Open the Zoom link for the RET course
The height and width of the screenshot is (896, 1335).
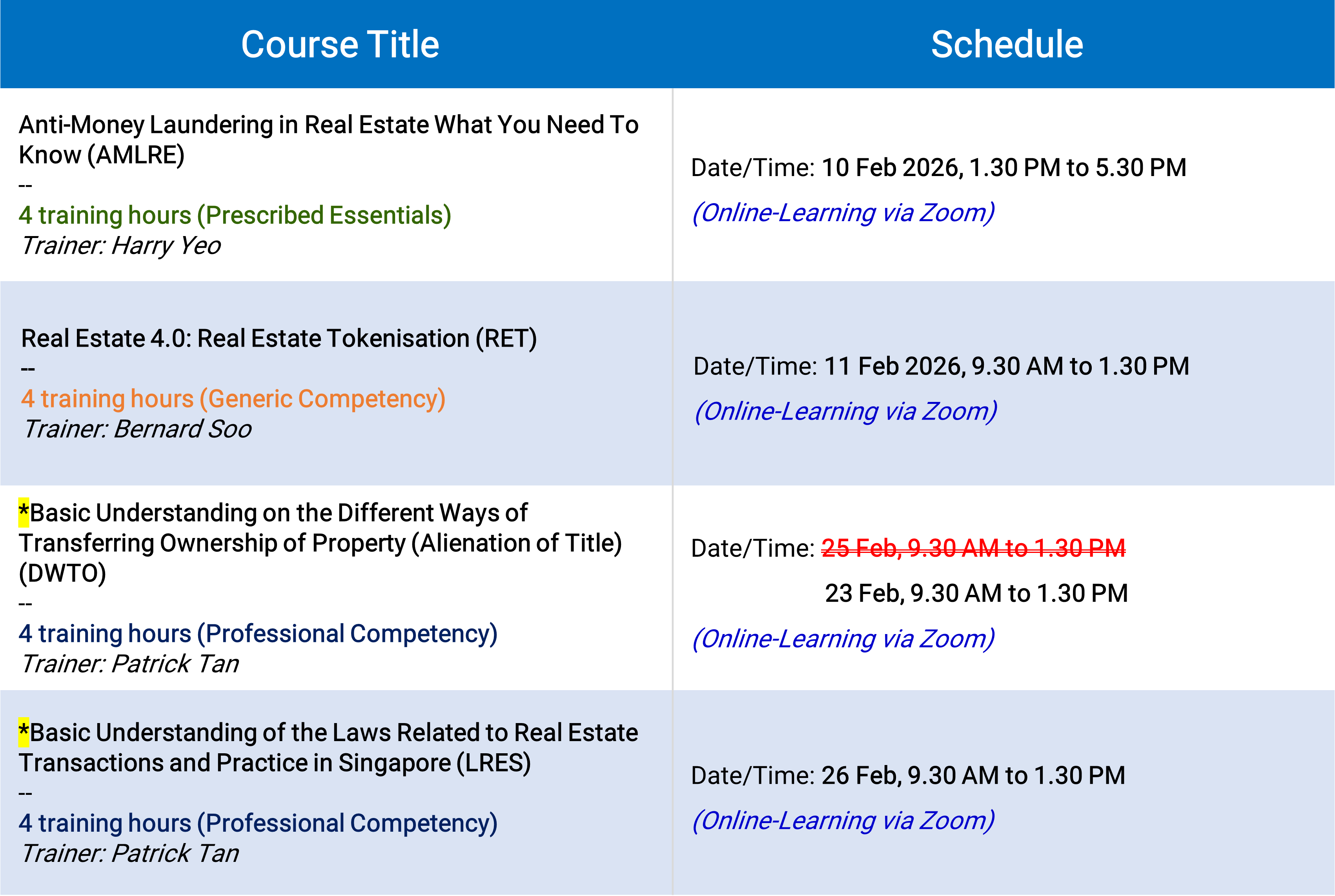(845, 411)
